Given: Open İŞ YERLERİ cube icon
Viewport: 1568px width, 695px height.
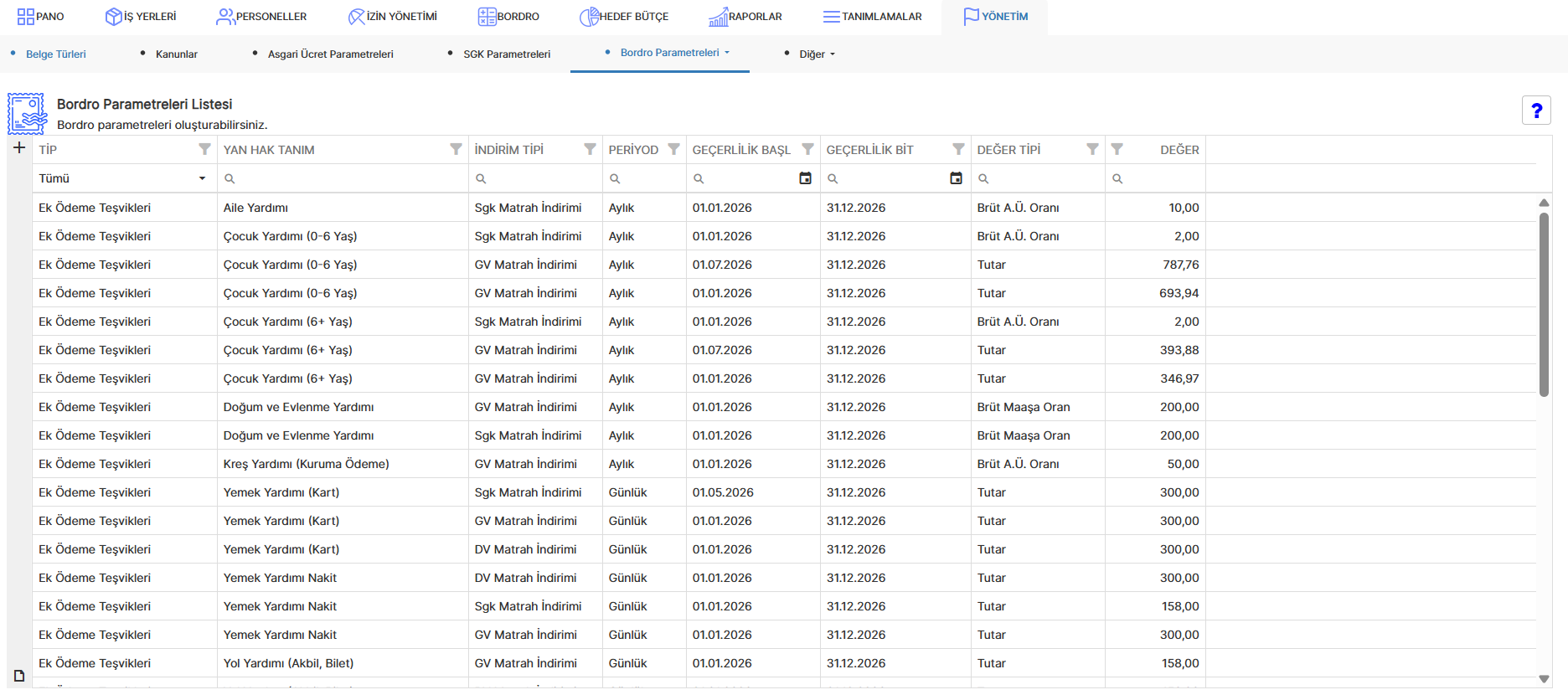Looking at the screenshot, I should pos(114,17).
